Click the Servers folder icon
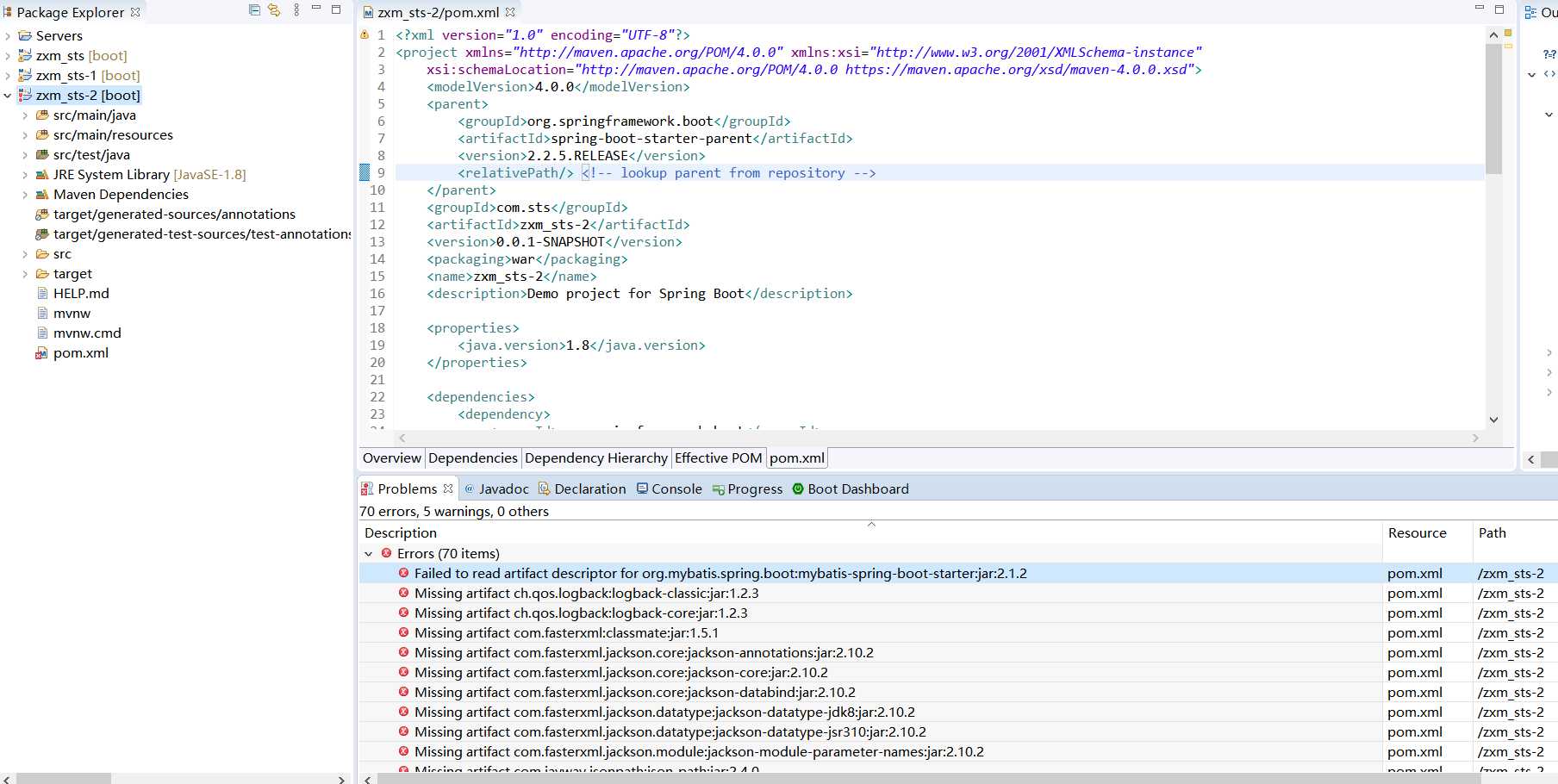The image size is (1558, 784). (x=25, y=35)
